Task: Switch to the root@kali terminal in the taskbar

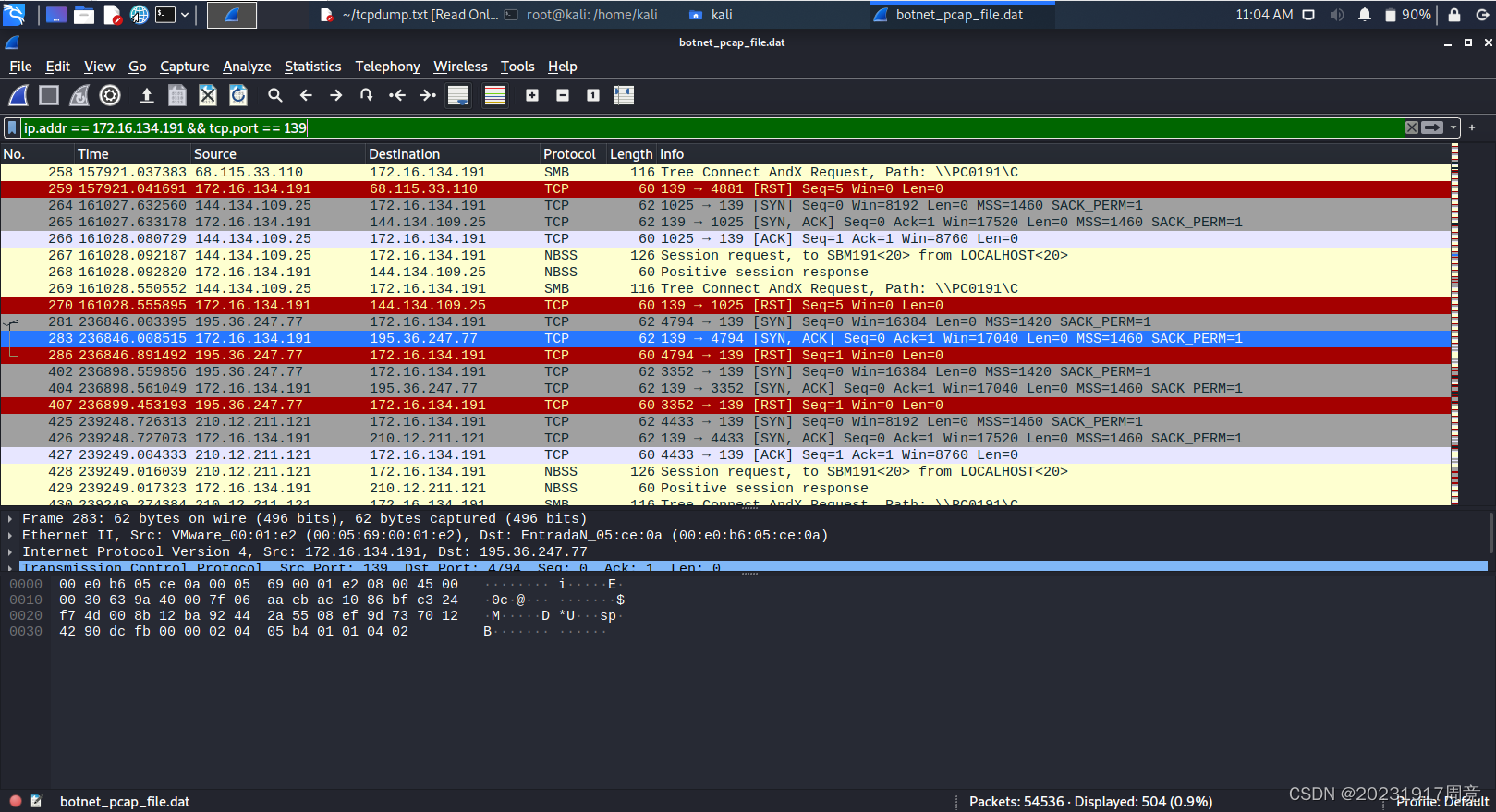Action: tap(580, 15)
